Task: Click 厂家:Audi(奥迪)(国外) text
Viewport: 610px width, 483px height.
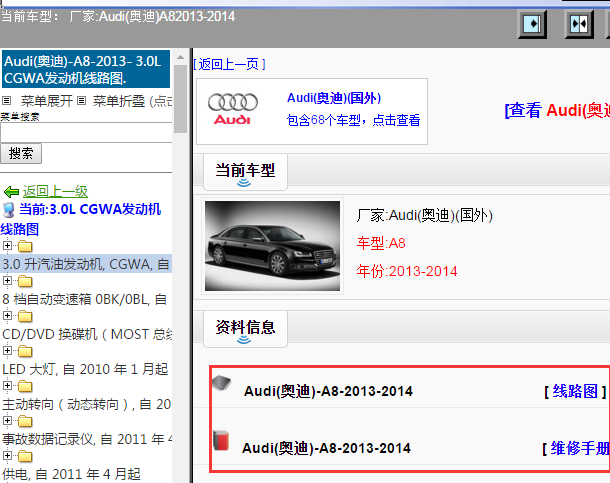Action: (x=425, y=215)
